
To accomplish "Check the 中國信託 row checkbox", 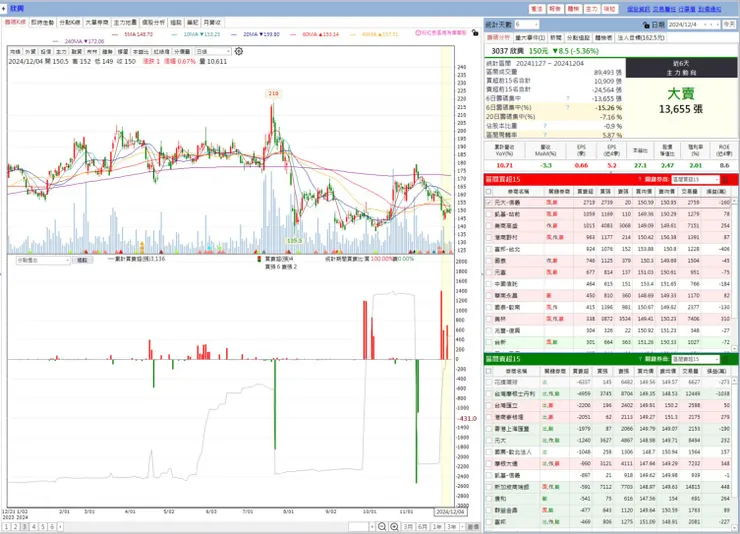I will 488,284.
